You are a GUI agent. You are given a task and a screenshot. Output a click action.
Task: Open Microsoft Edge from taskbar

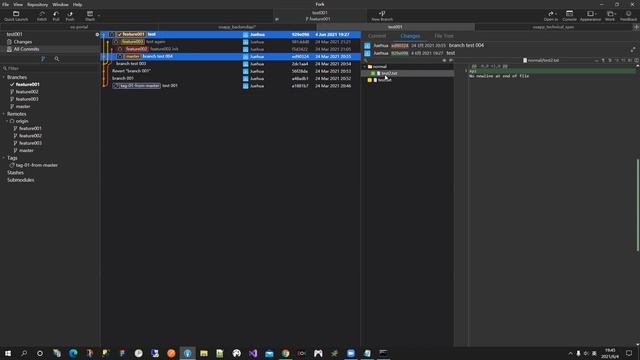73,353
